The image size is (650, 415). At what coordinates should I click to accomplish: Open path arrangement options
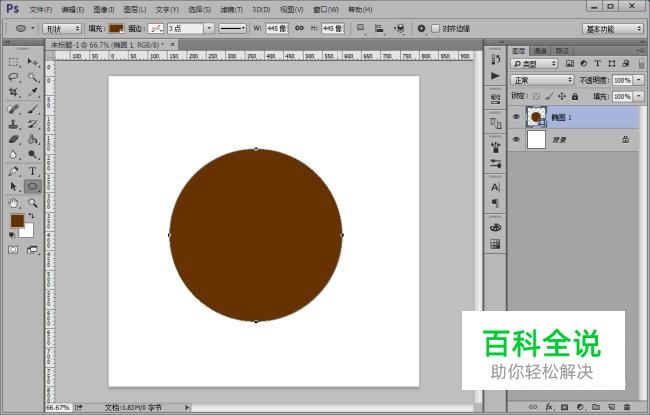399,28
